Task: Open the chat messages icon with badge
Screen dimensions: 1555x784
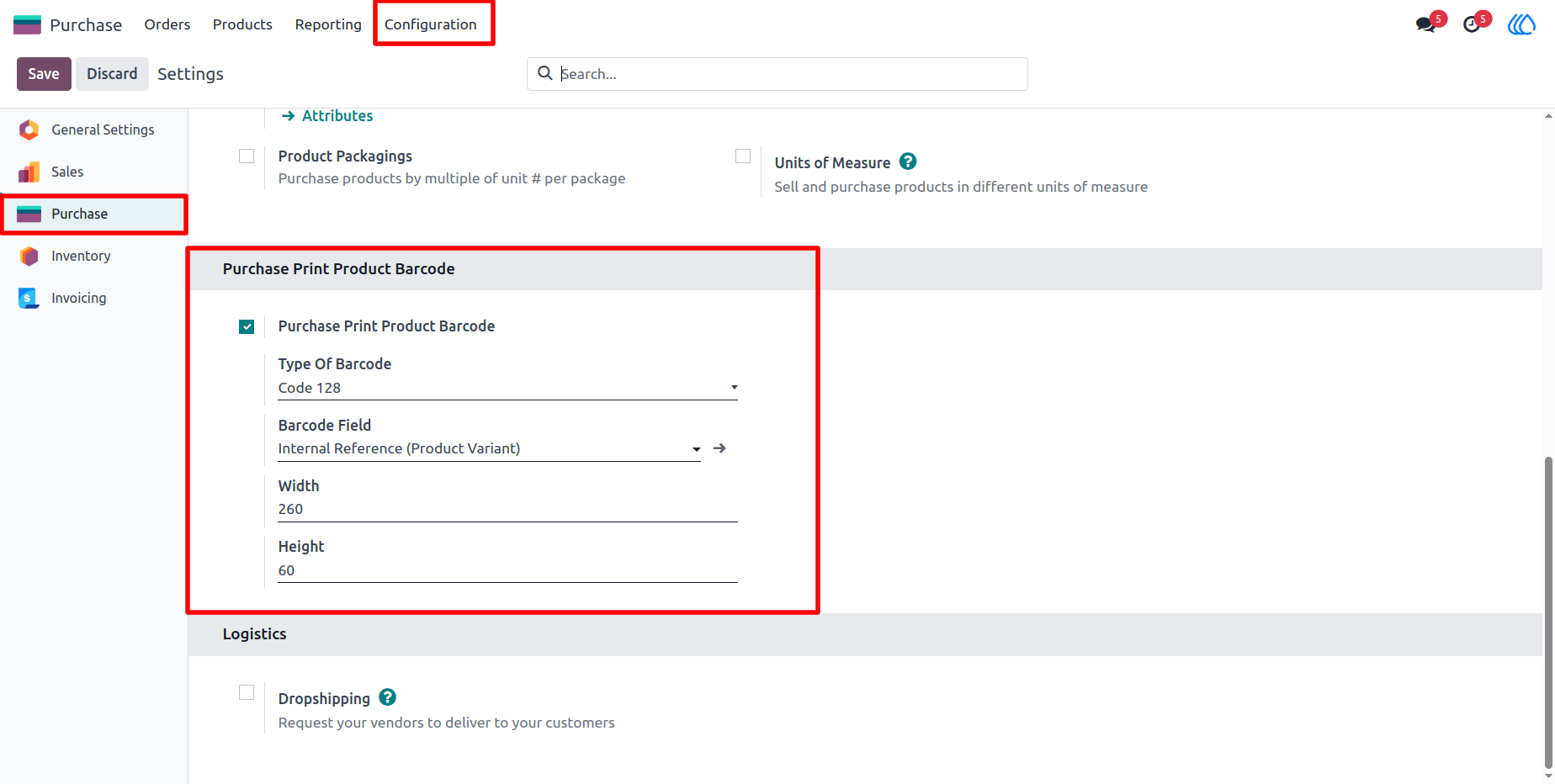Action: tap(1427, 24)
